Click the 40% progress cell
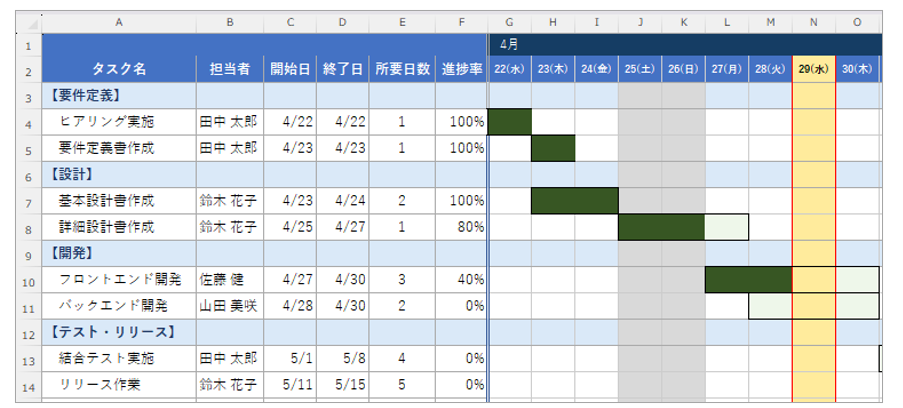903x408 pixels. (461, 280)
